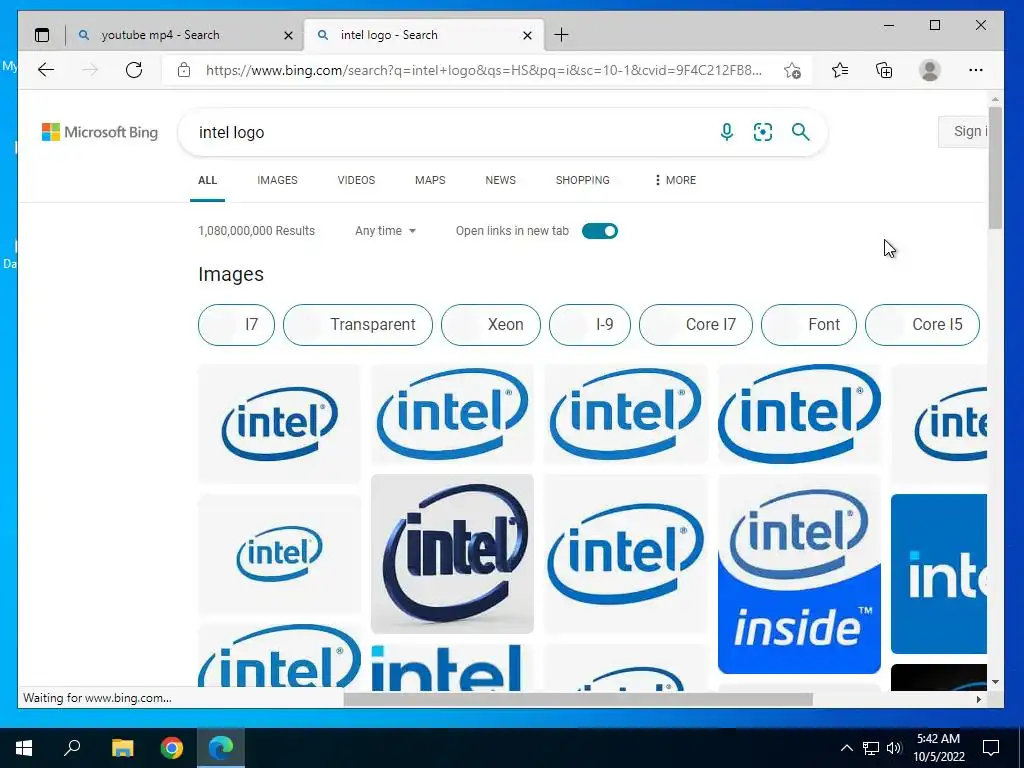Switch to NEWS results tab
The image size is (1024, 768).
point(500,180)
